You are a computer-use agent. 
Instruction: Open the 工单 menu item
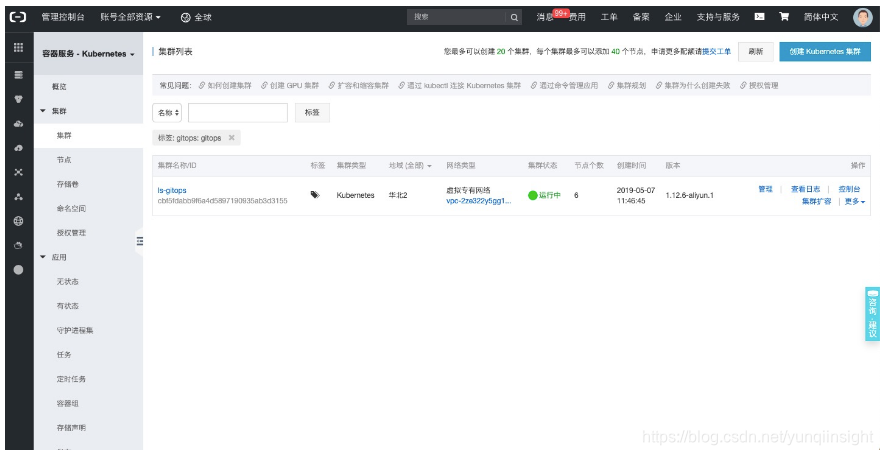[x=609, y=17]
